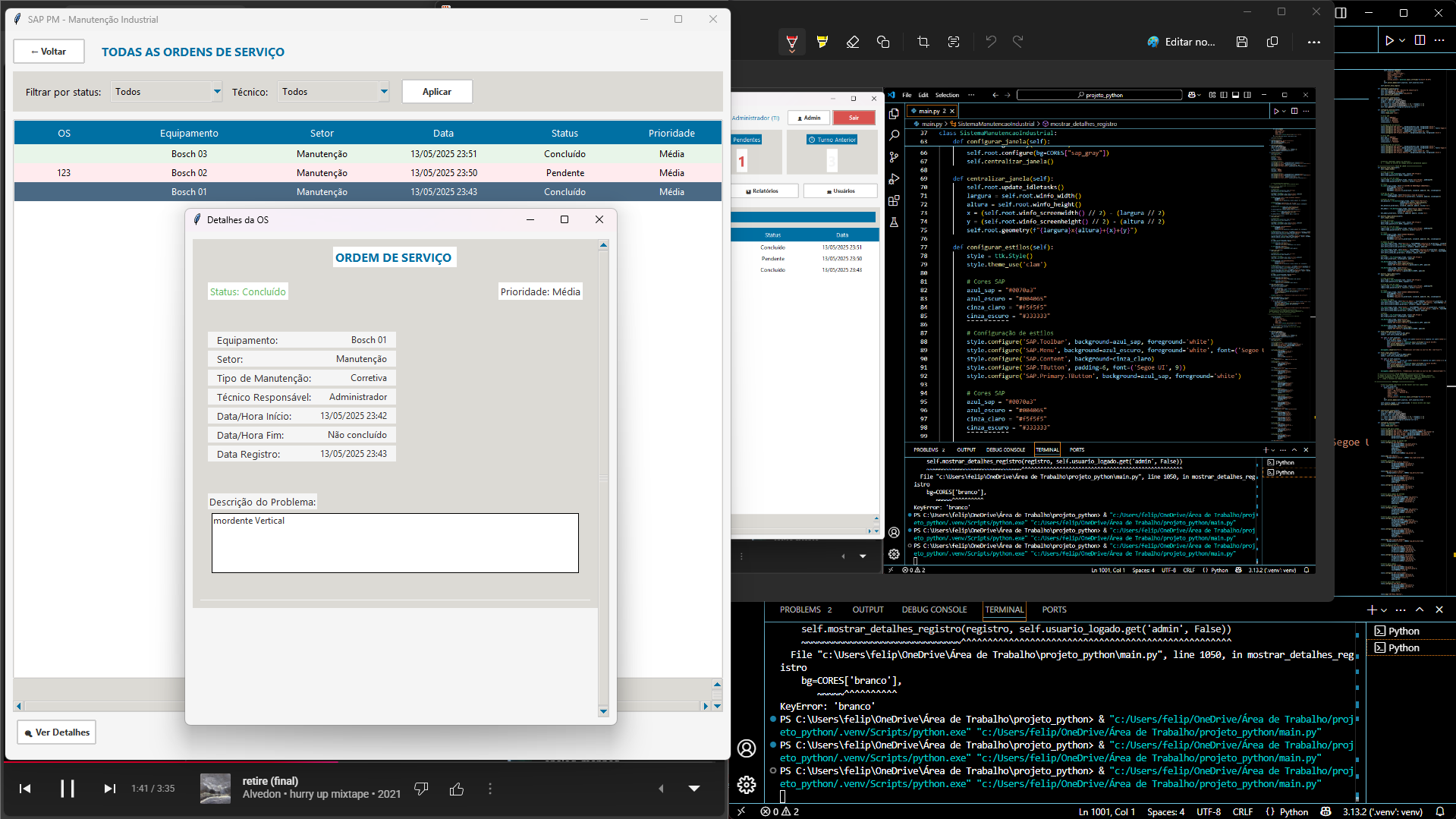Skip to next track in music player
Viewport: 1456px width, 819px height.
coord(110,789)
